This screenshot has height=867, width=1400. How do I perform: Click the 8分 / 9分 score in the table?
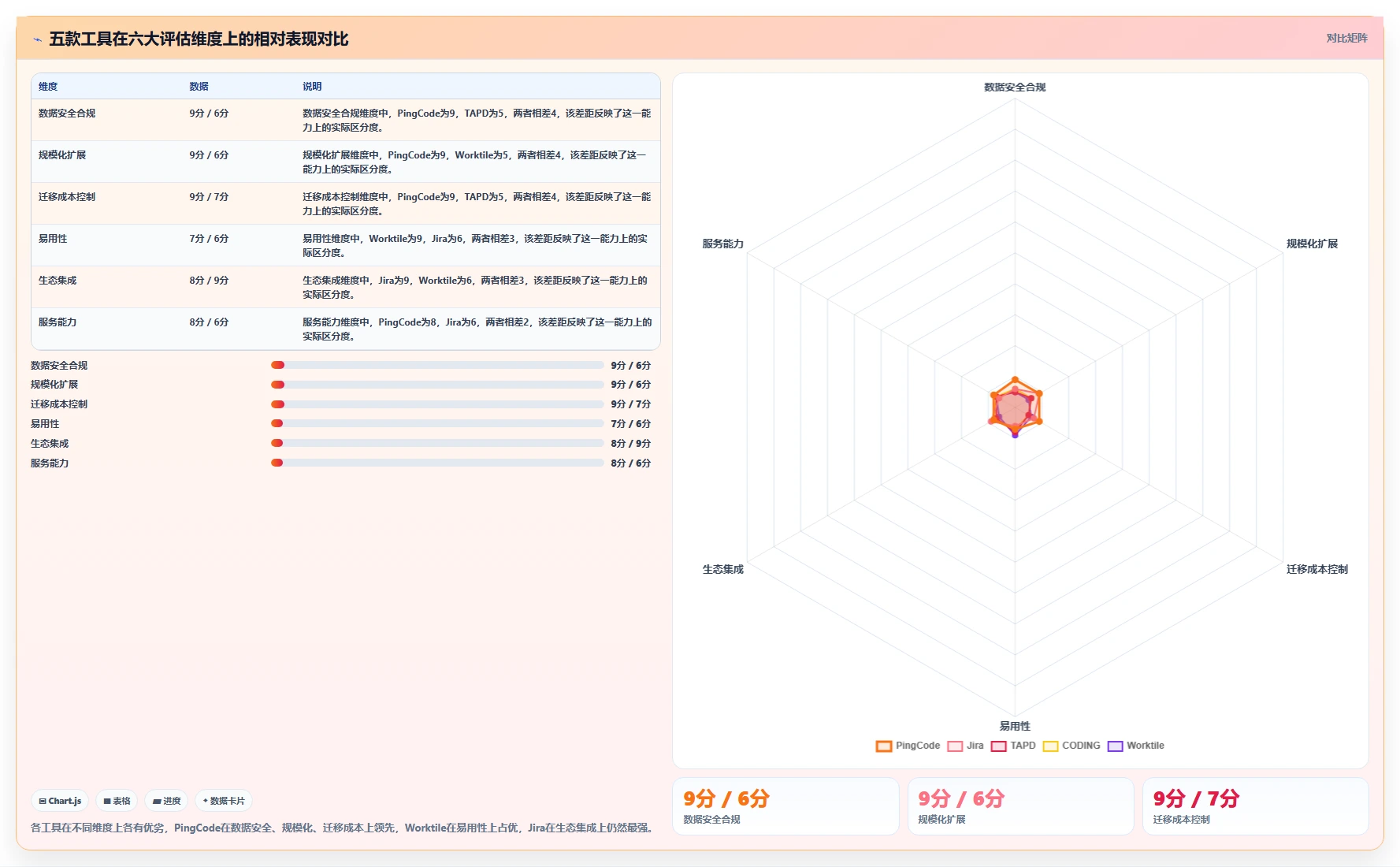209,281
